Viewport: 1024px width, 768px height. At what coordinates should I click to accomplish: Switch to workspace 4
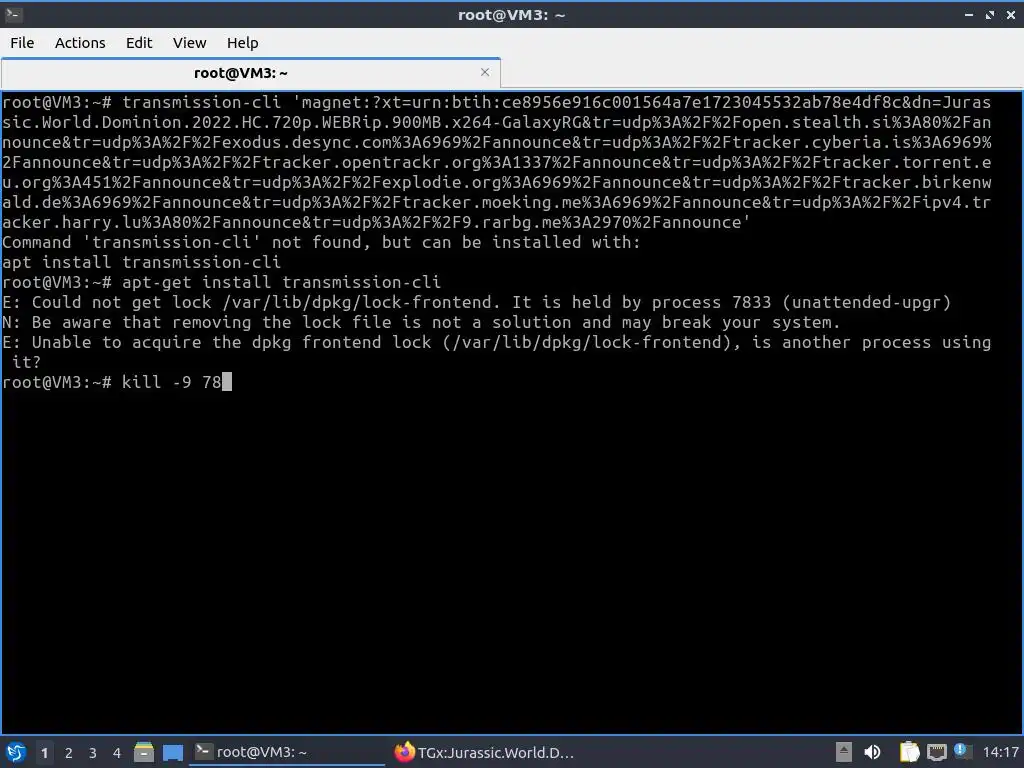point(117,753)
